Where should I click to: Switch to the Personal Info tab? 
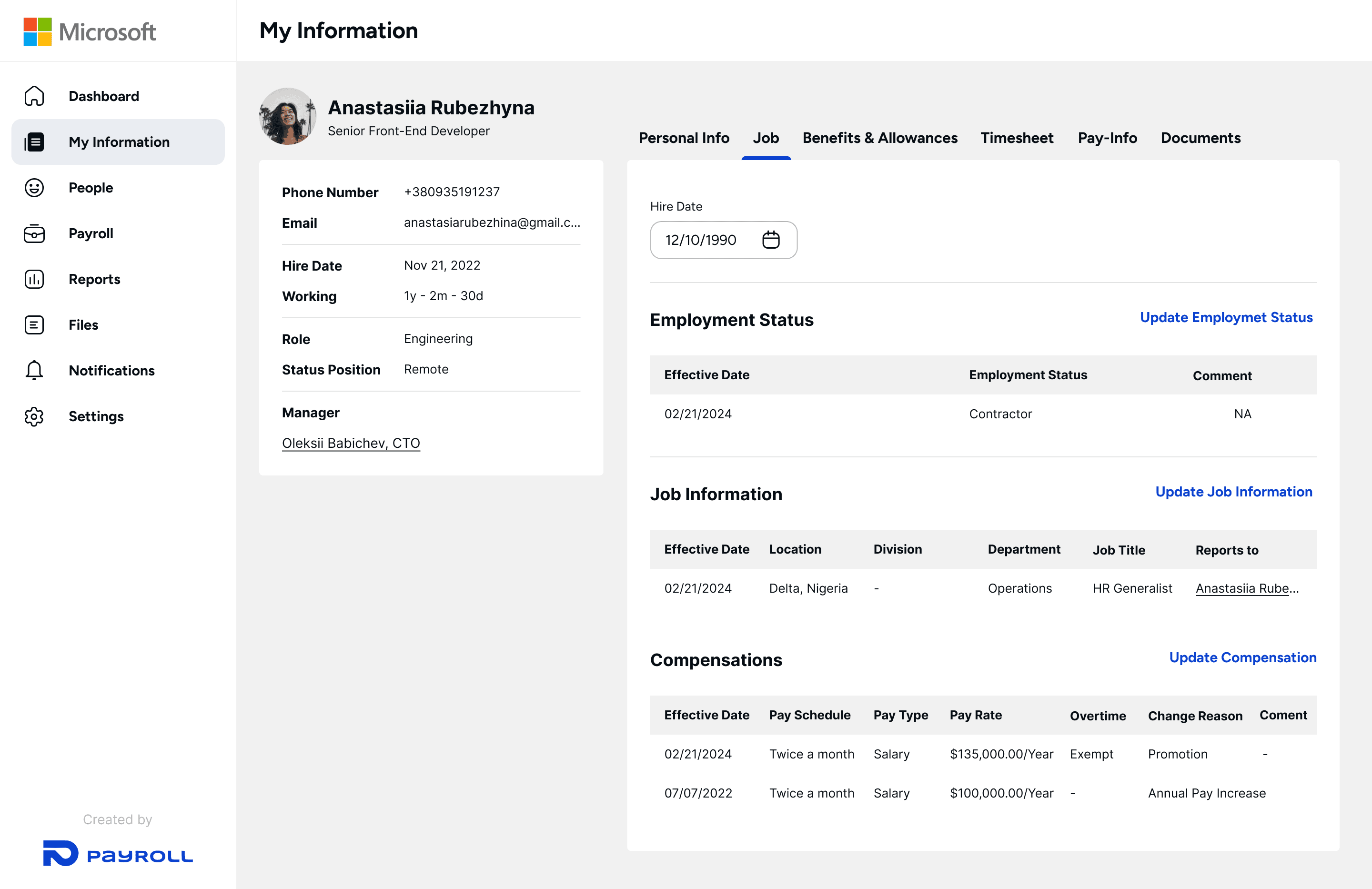pos(684,138)
